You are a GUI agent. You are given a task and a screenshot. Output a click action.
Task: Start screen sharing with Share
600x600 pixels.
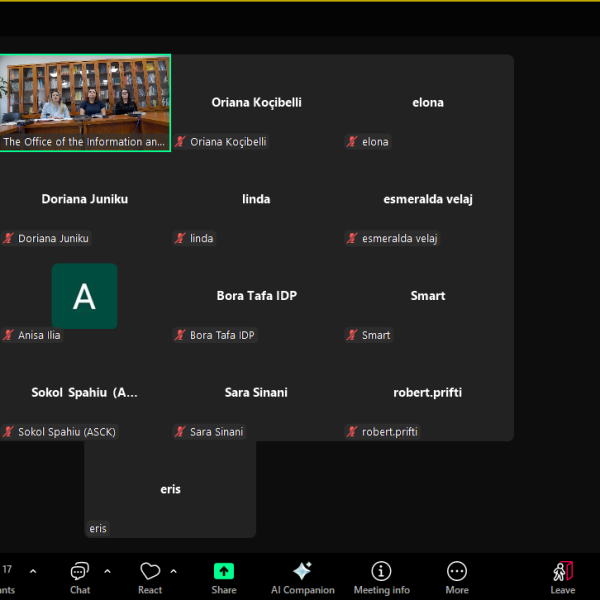(x=224, y=572)
